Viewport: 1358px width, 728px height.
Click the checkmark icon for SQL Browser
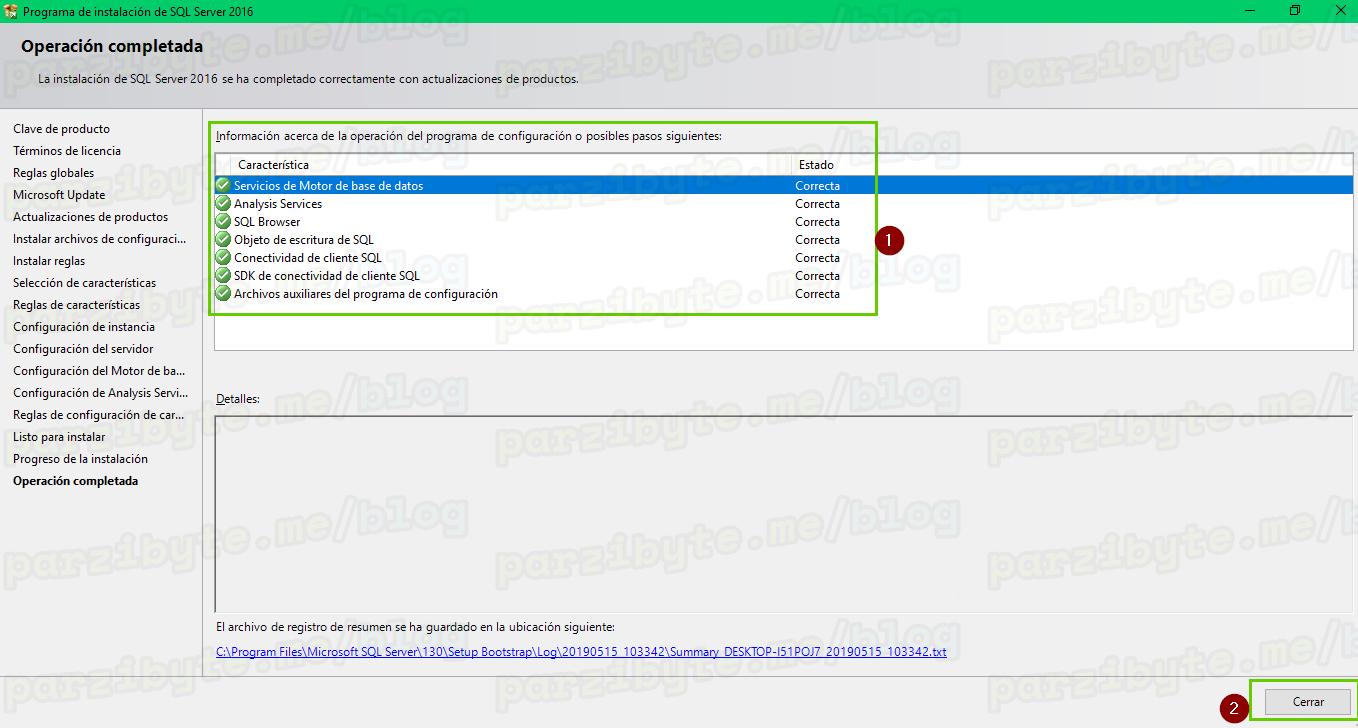point(222,221)
